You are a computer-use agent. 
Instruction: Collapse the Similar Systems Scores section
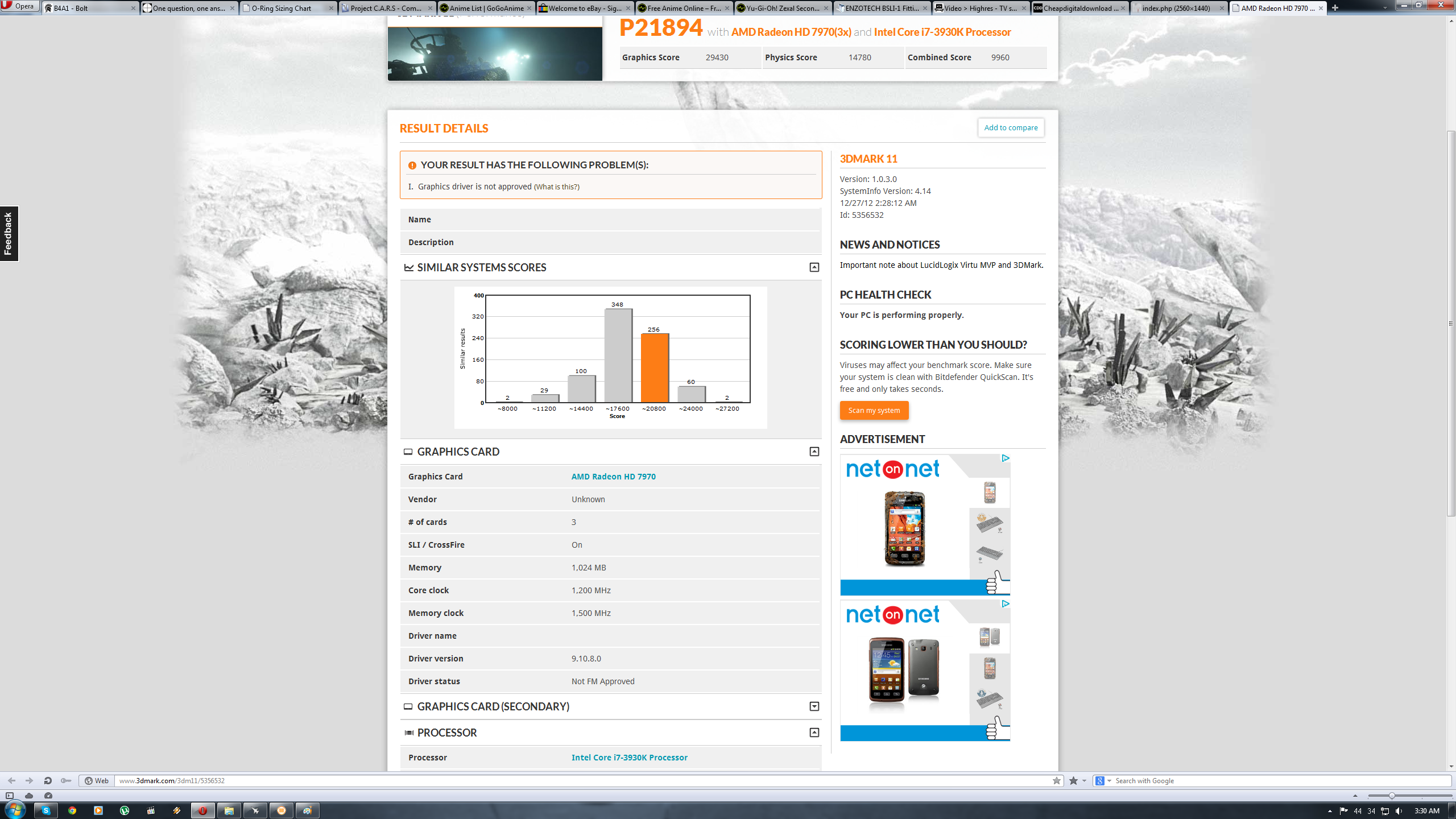tap(814, 267)
